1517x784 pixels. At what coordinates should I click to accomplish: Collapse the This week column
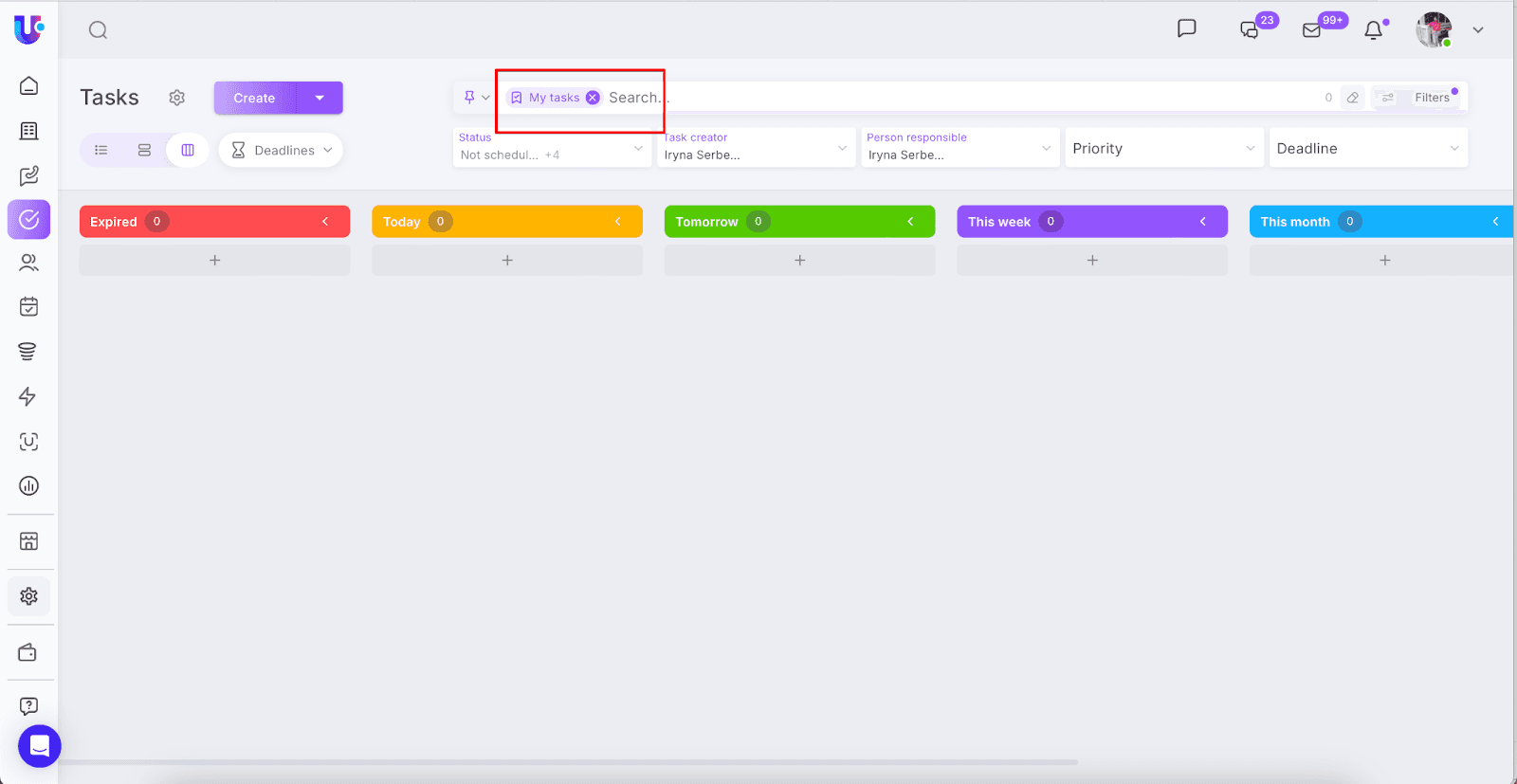point(1203,222)
